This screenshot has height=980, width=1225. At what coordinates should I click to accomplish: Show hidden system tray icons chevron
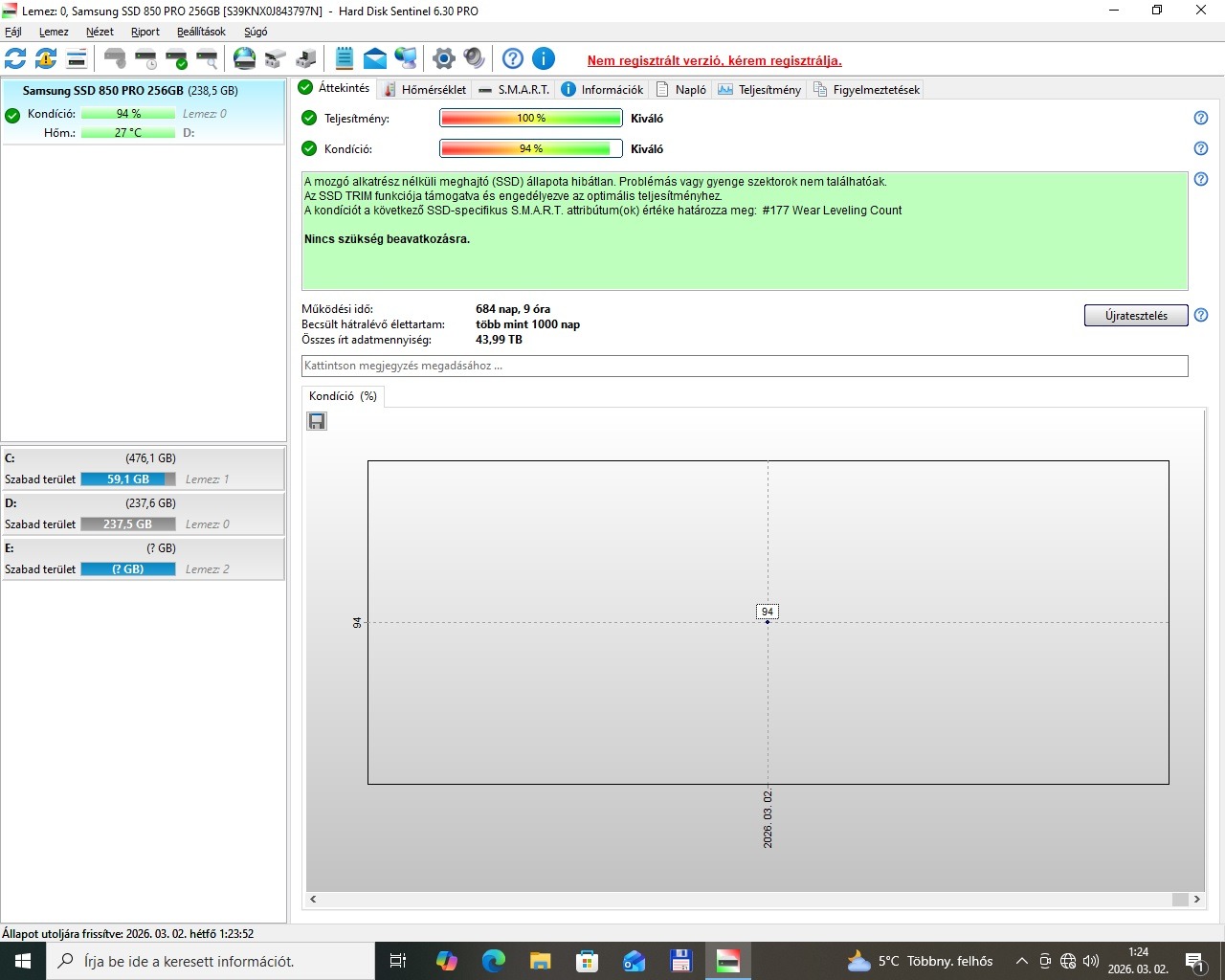click(1021, 961)
